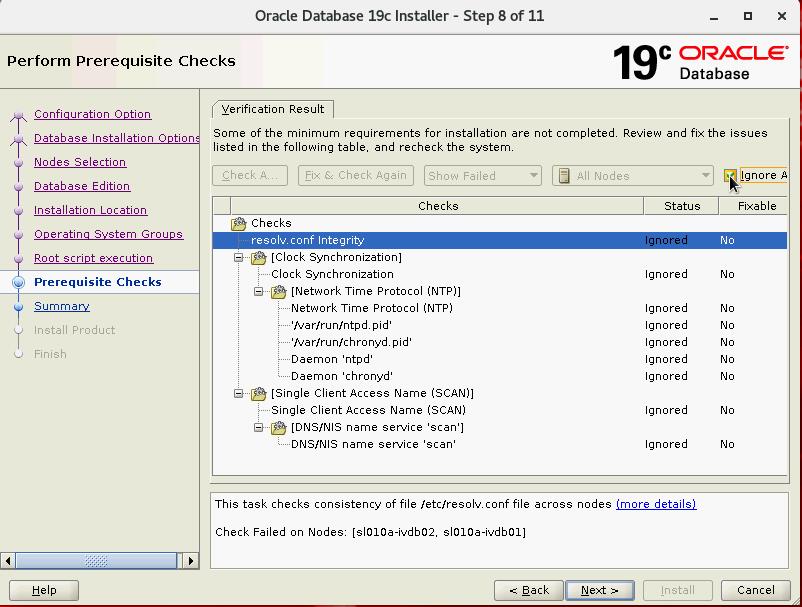Click the Single Client Access Name folder icon
This screenshot has height=607, width=802.
(258, 394)
